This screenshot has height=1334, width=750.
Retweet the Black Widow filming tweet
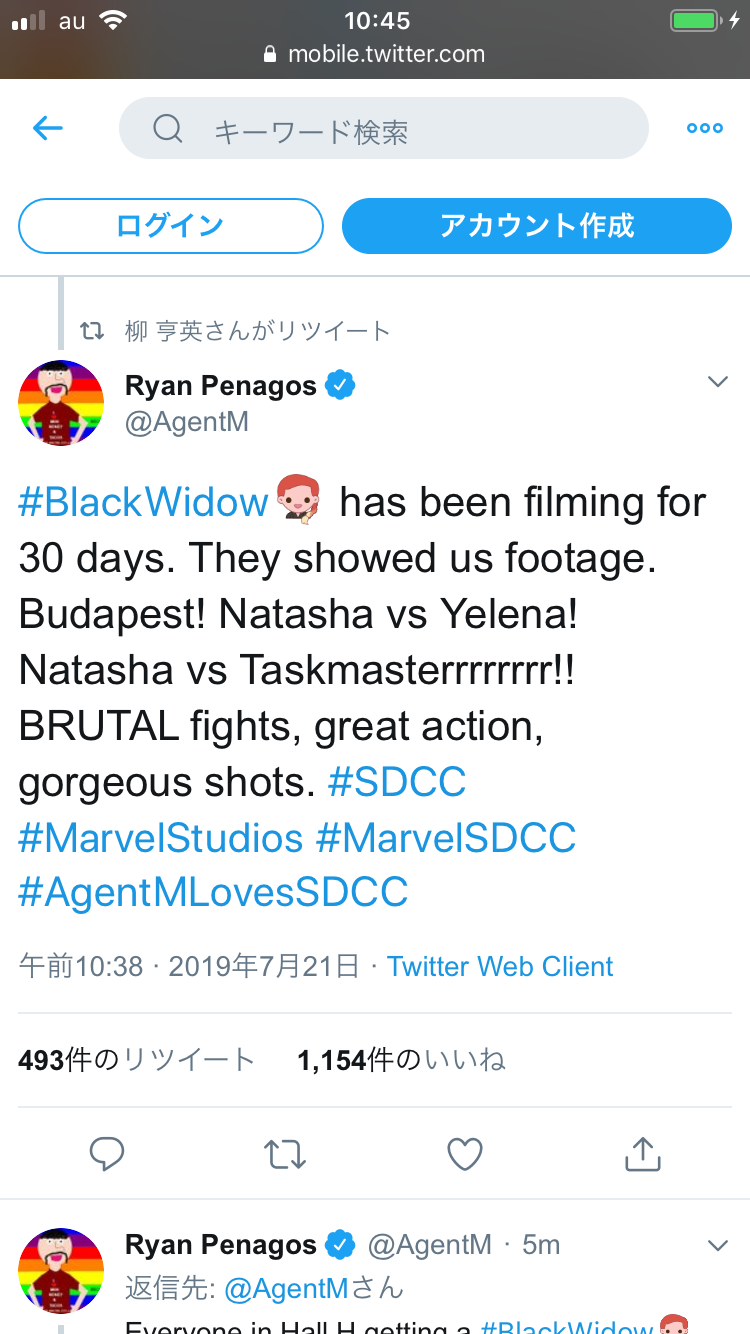point(285,1154)
